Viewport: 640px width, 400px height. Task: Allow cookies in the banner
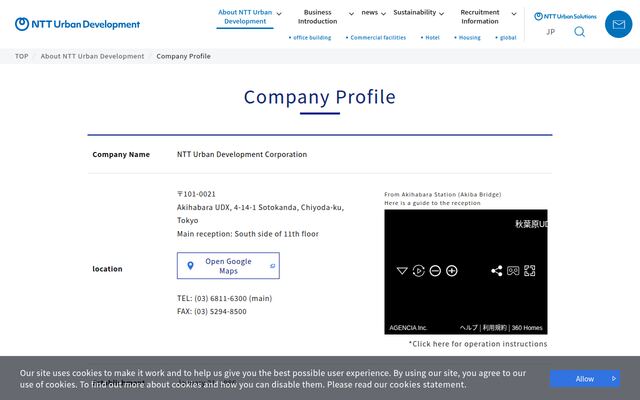pos(585,379)
